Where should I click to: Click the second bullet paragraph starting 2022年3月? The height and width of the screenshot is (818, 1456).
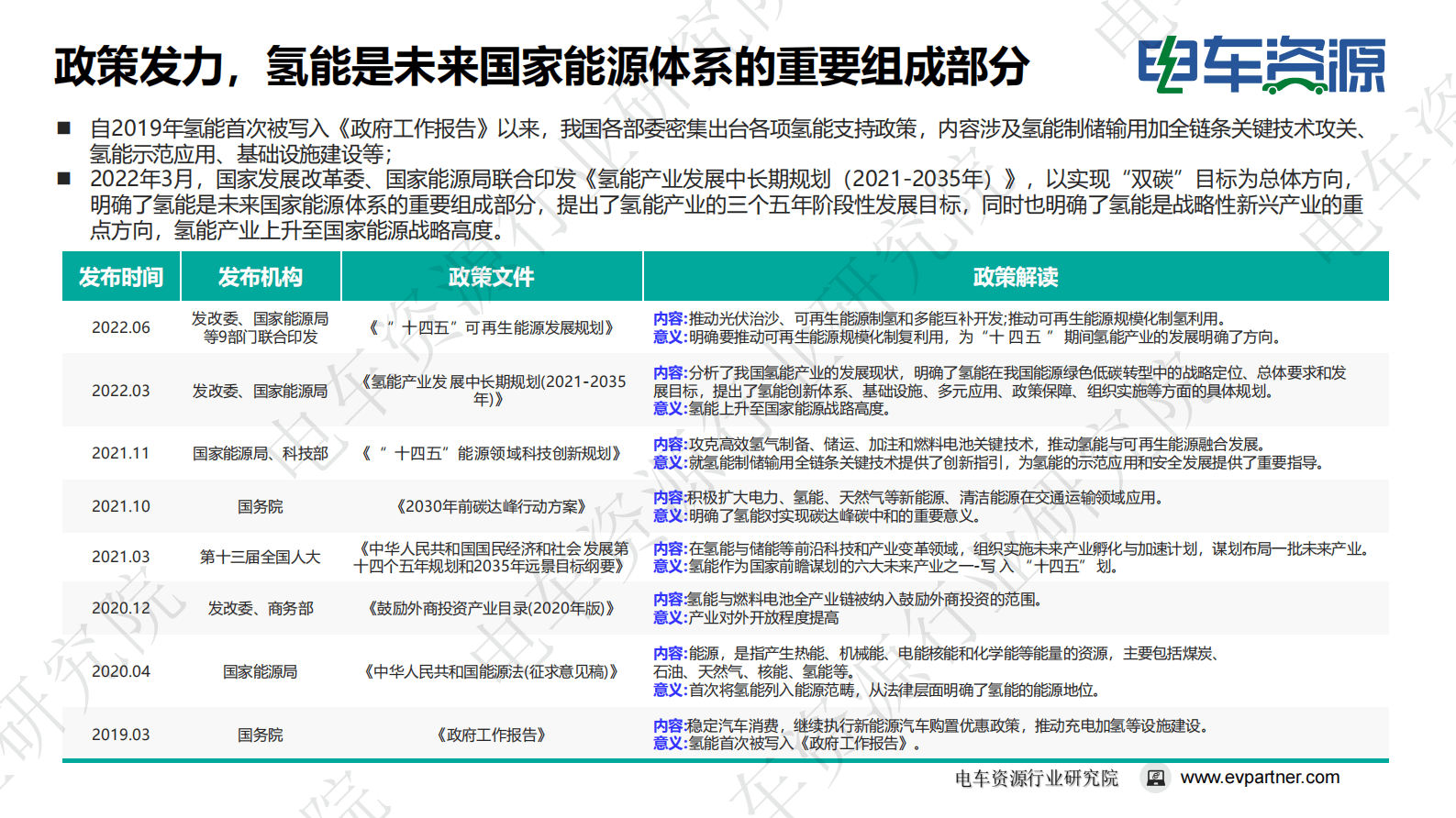727,204
